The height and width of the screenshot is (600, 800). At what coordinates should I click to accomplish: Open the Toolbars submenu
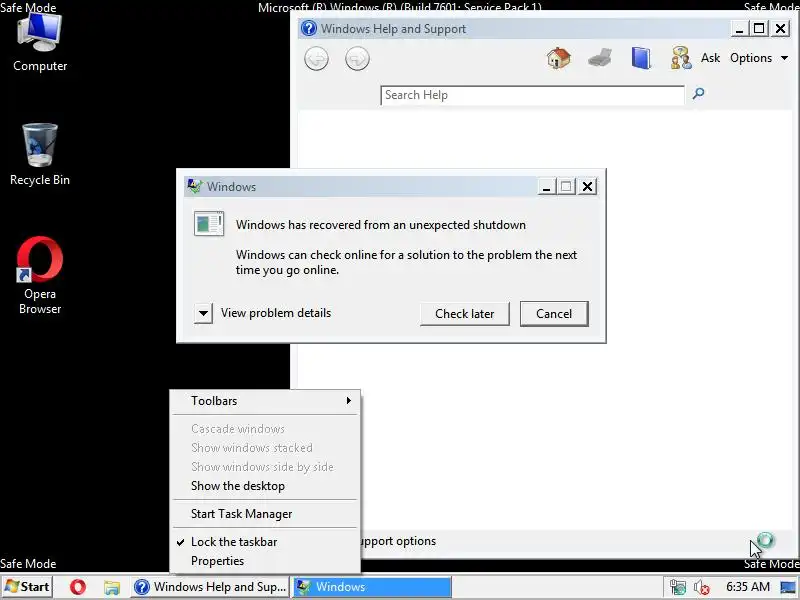(x=265, y=401)
